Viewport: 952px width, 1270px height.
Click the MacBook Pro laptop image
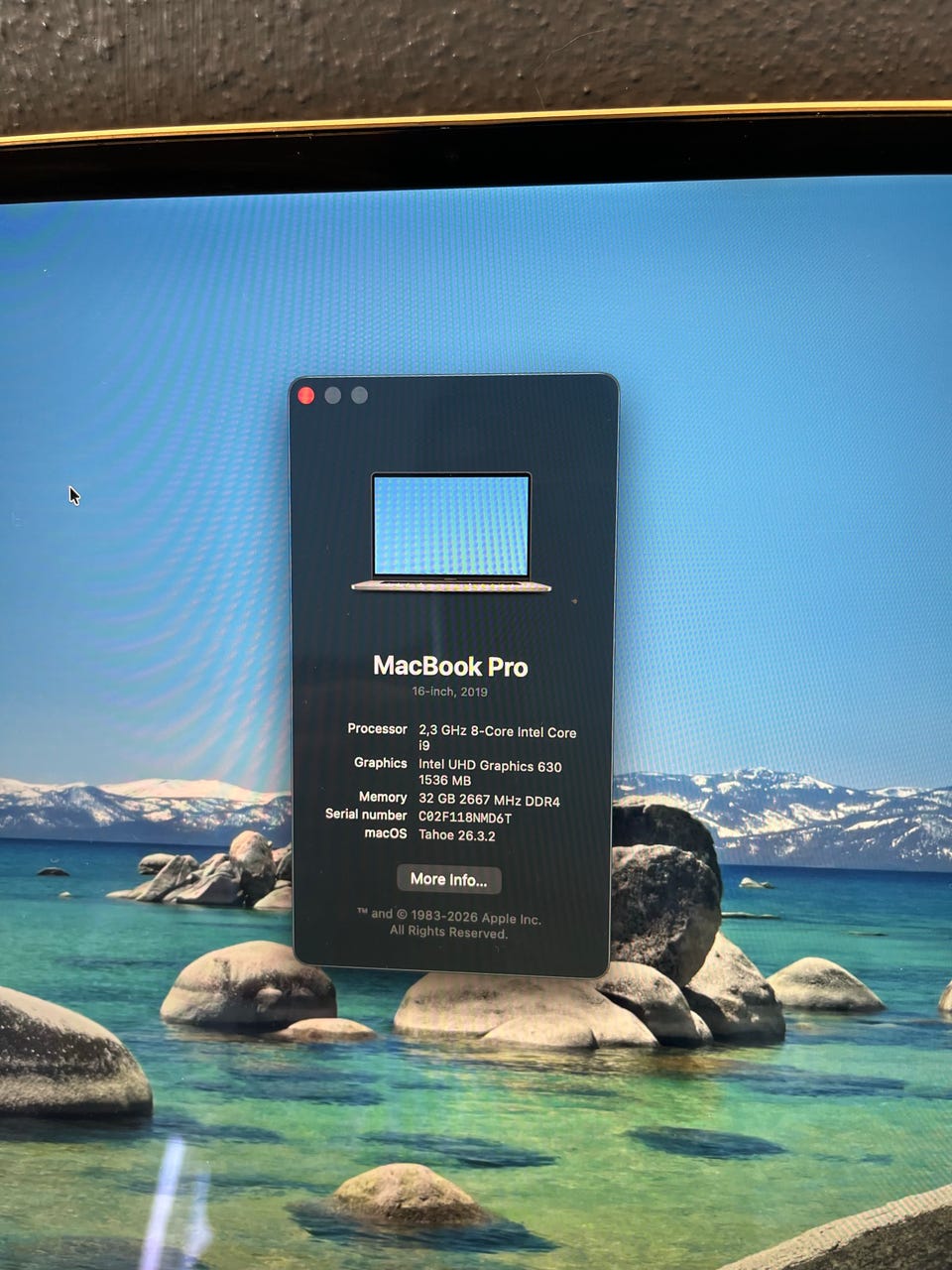coord(451,533)
